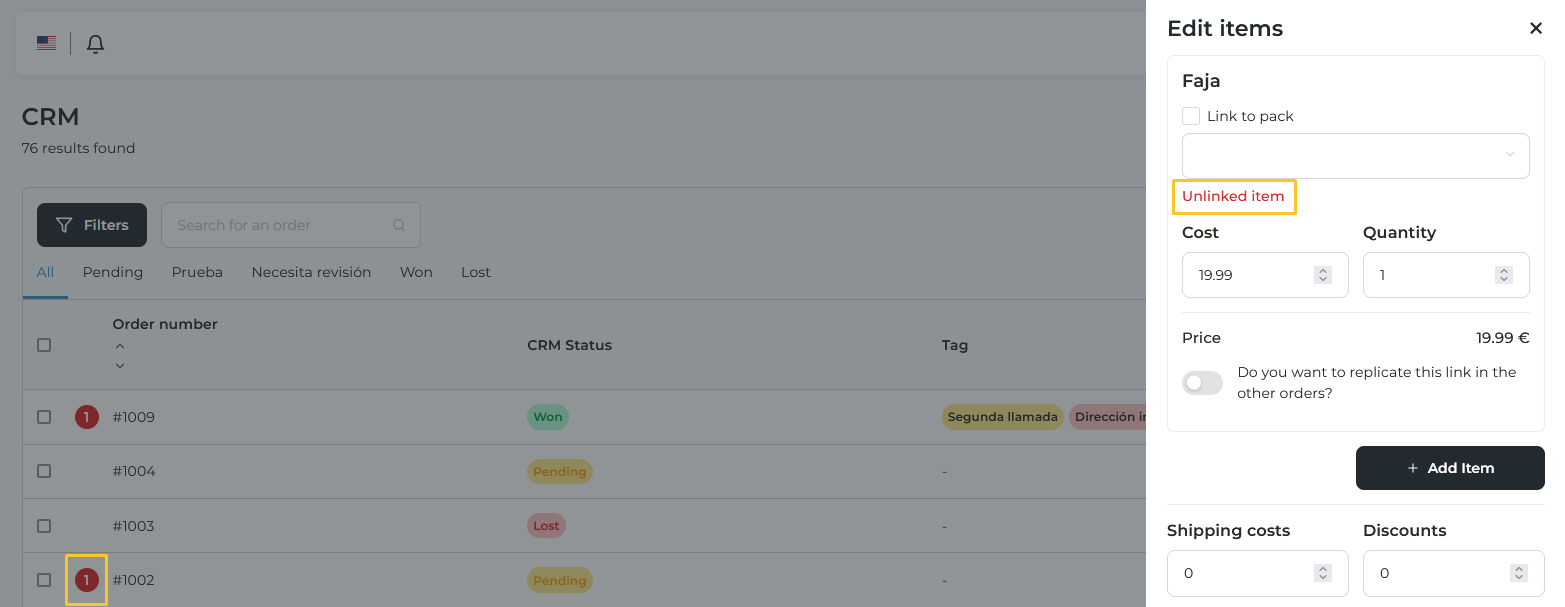Select the checkbox for order #1004
The height and width of the screenshot is (607, 1565).
coord(44,471)
